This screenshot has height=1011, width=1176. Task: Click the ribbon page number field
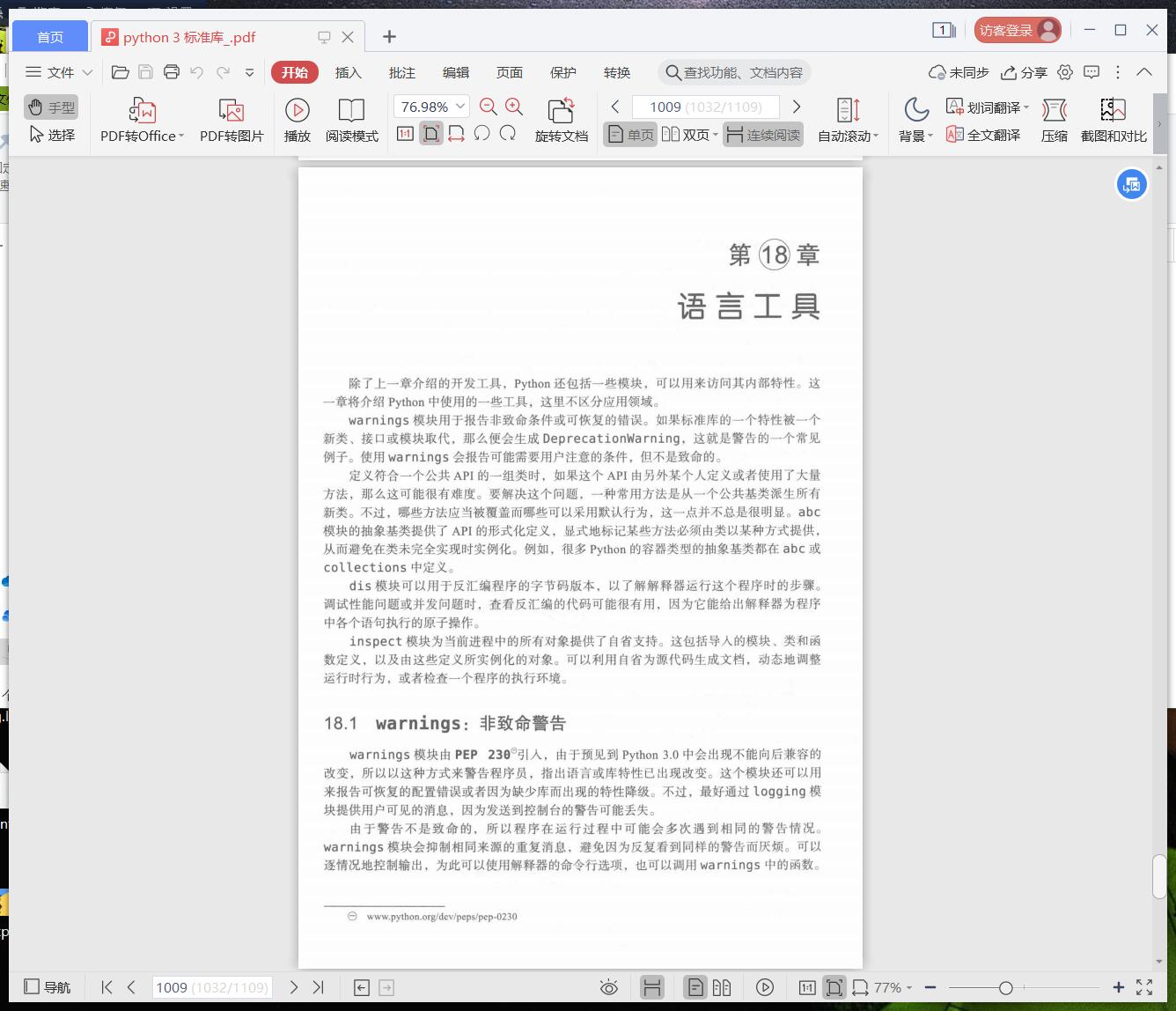[706, 107]
